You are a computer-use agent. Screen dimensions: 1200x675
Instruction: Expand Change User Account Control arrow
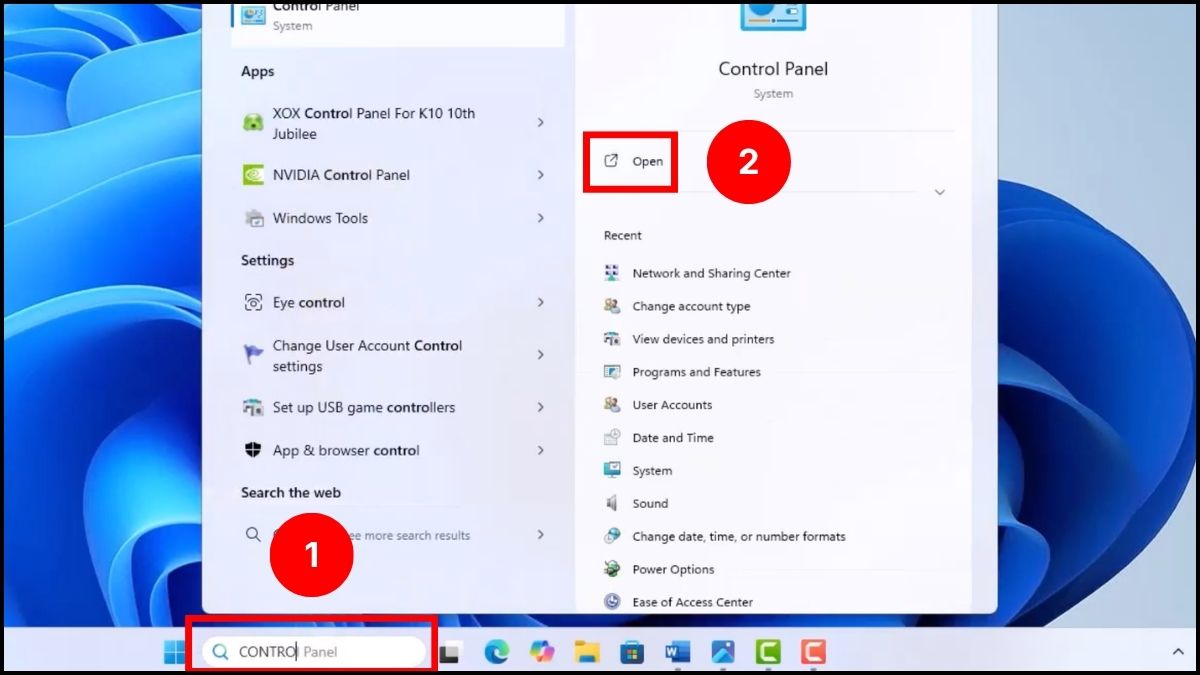[x=541, y=355]
